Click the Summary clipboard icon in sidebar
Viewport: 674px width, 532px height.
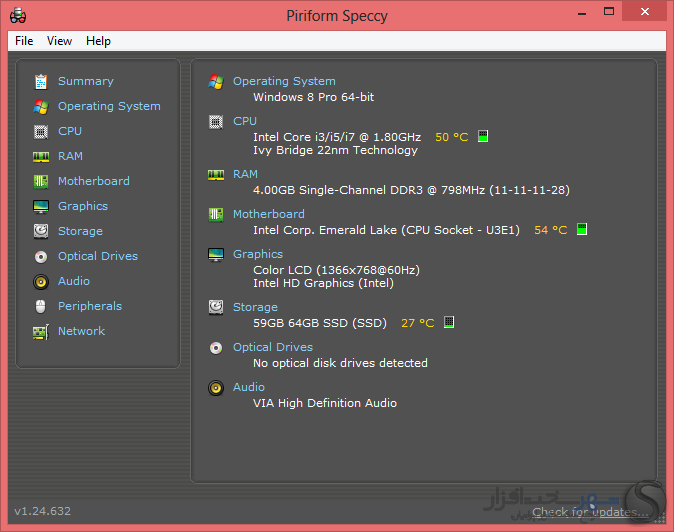pos(41,81)
